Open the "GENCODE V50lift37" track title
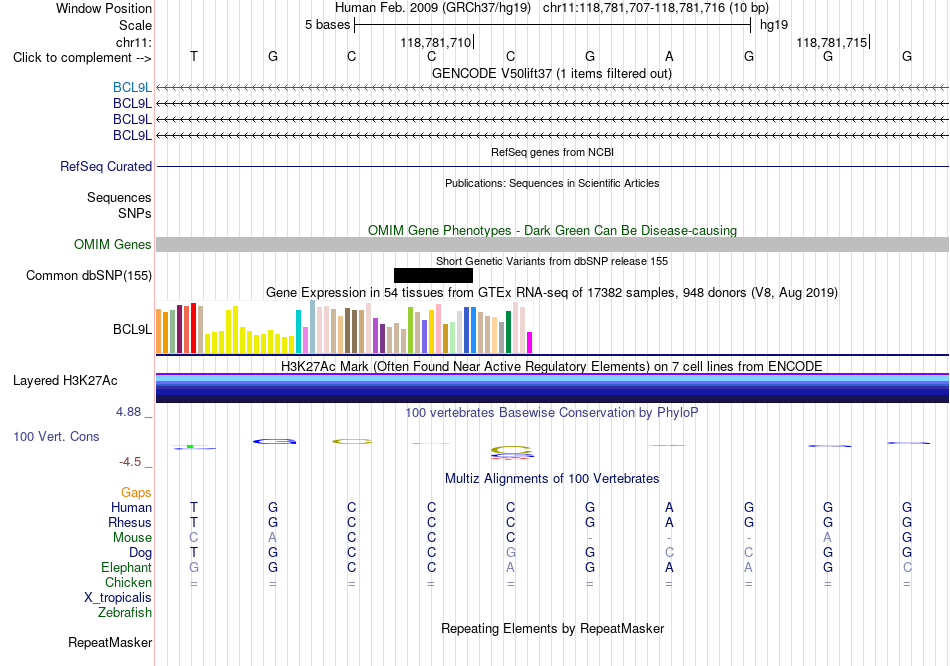 click(552, 73)
